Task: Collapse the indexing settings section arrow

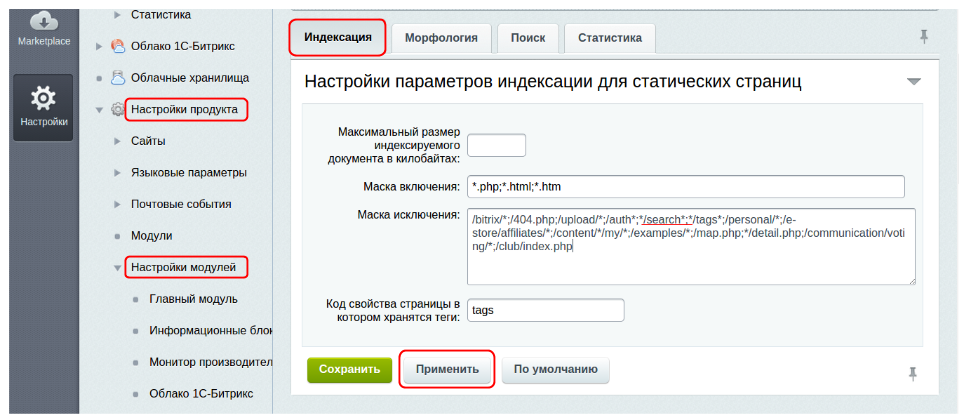Action: tap(913, 81)
